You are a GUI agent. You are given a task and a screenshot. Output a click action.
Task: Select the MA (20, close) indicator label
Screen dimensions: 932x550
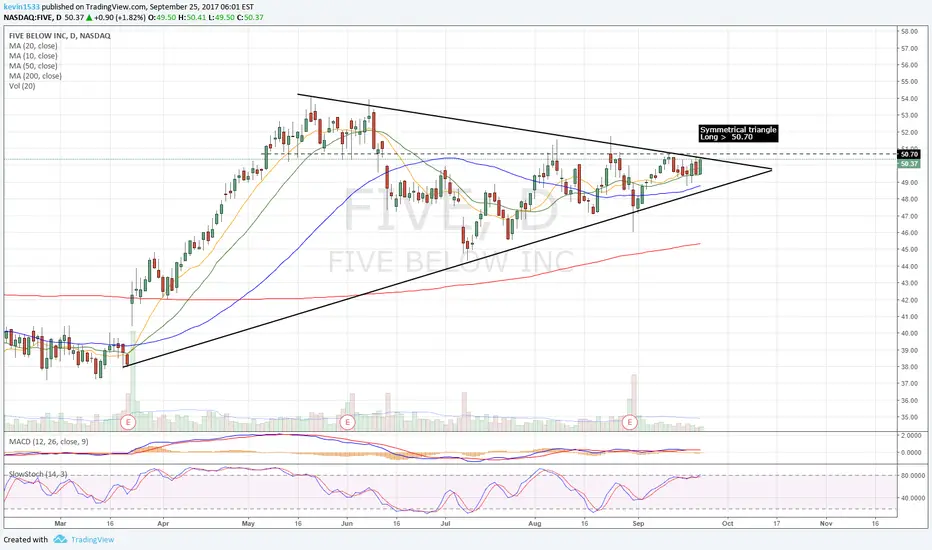[33, 46]
